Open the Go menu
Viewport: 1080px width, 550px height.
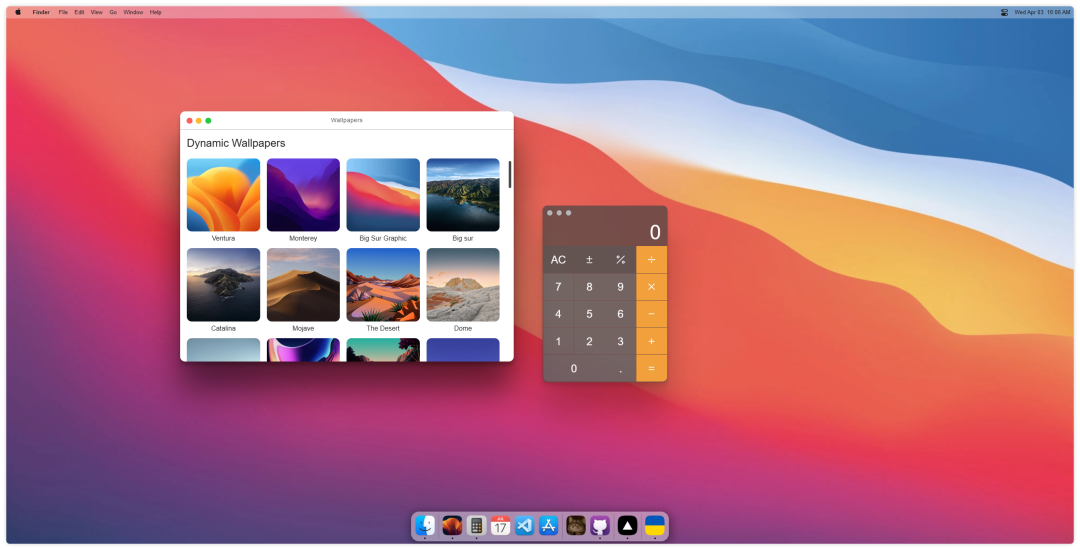(x=113, y=12)
